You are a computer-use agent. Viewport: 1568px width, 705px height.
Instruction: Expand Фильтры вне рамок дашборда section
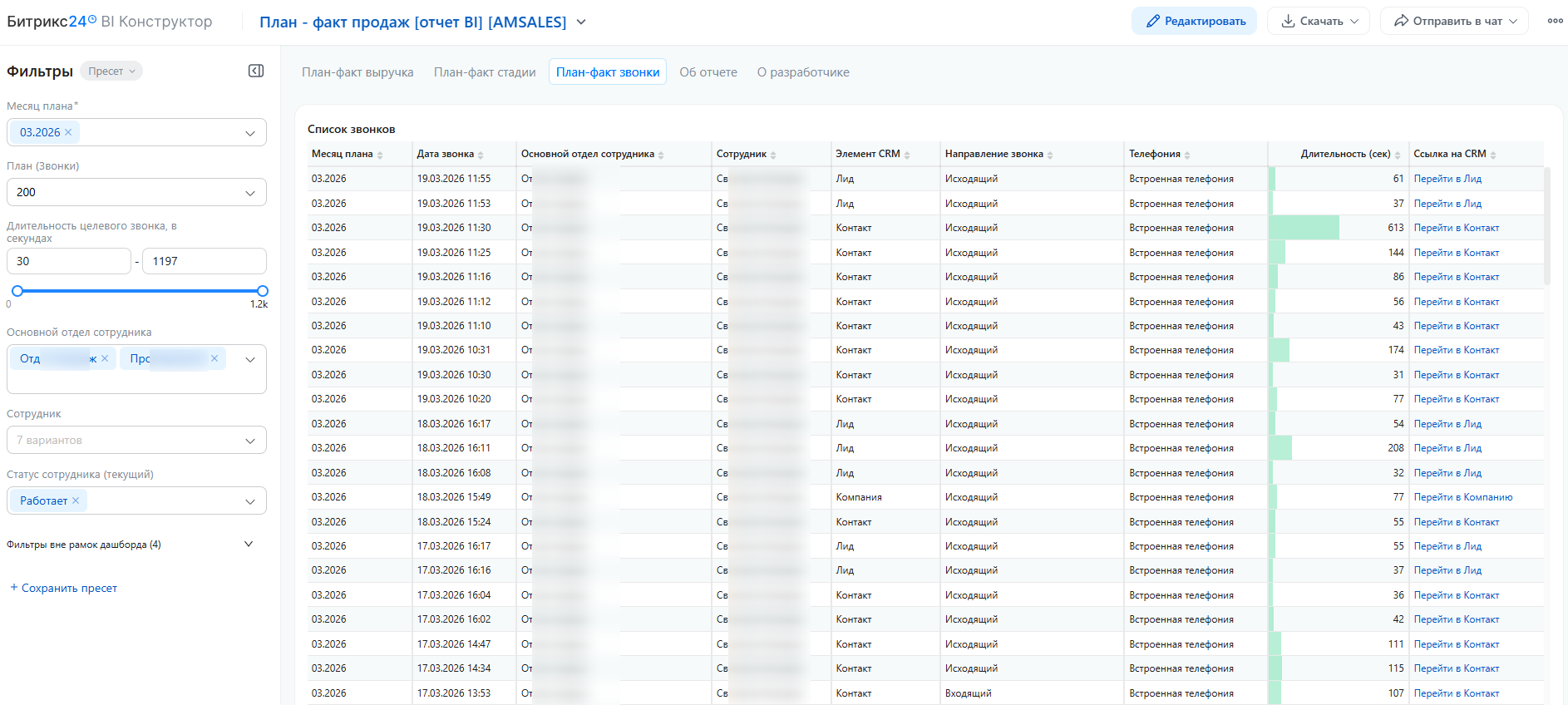pos(248,545)
